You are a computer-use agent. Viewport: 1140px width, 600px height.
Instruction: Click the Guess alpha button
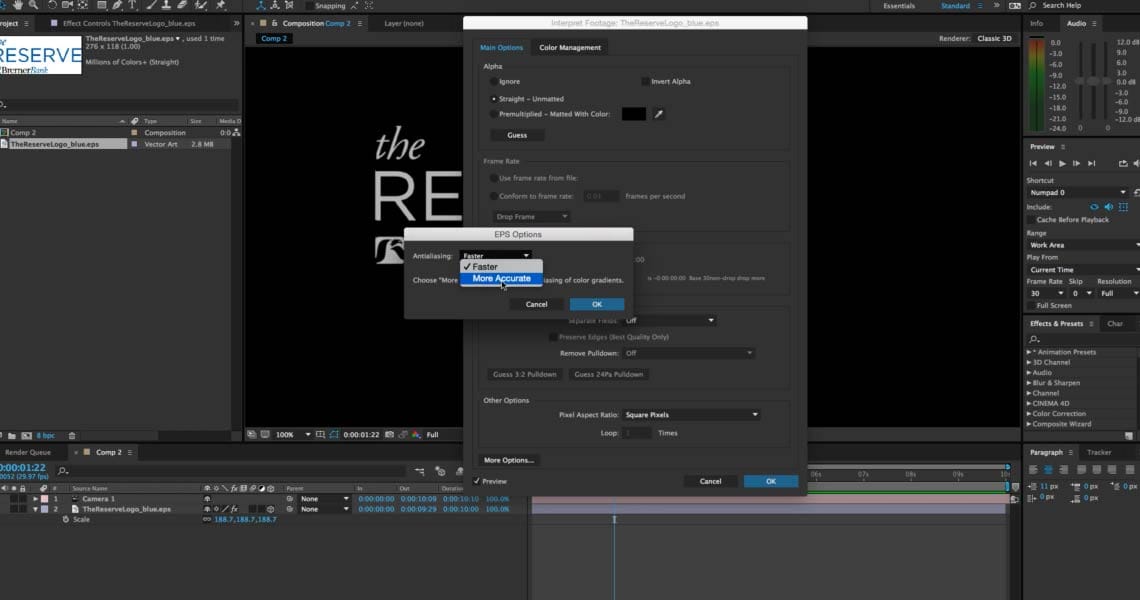click(517, 135)
